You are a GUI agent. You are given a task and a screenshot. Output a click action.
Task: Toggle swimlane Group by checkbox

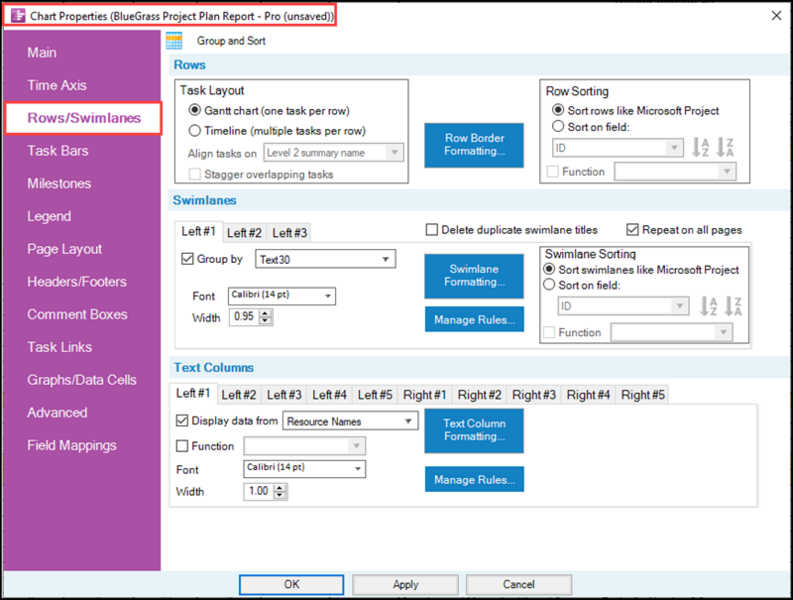click(188, 259)
